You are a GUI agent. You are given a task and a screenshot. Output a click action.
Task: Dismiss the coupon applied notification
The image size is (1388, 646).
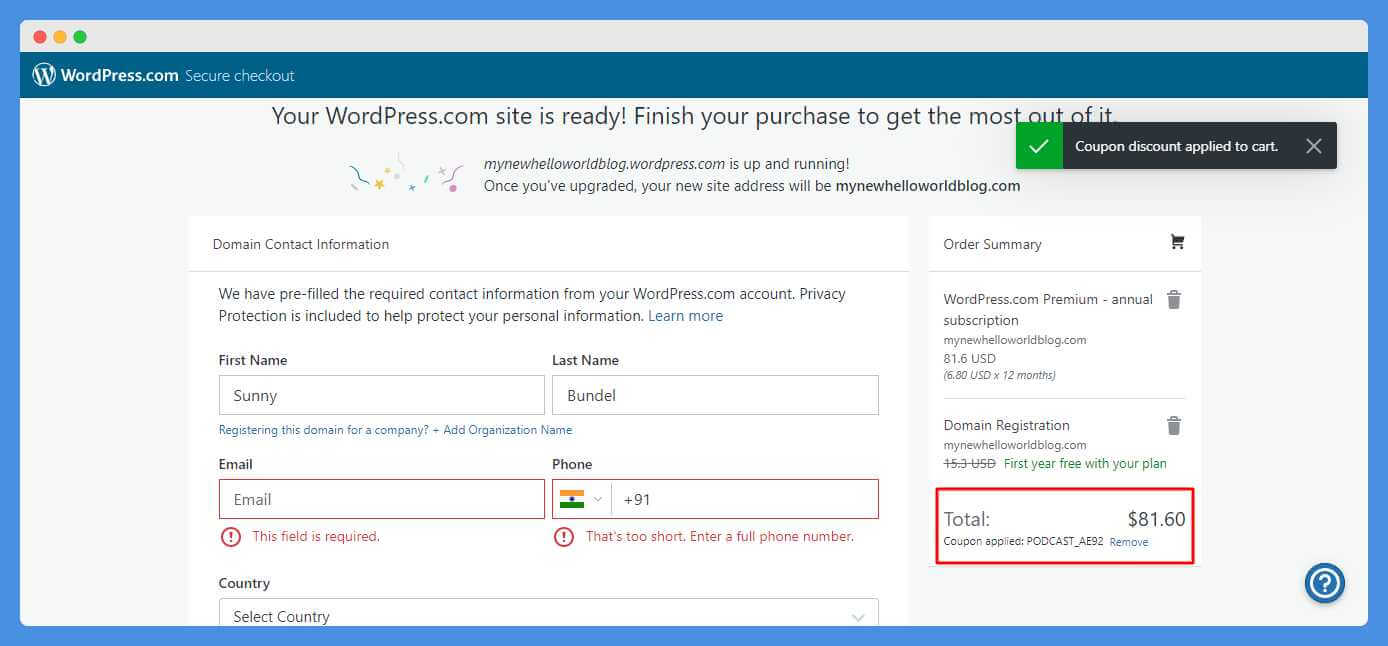pos(1314,145)
